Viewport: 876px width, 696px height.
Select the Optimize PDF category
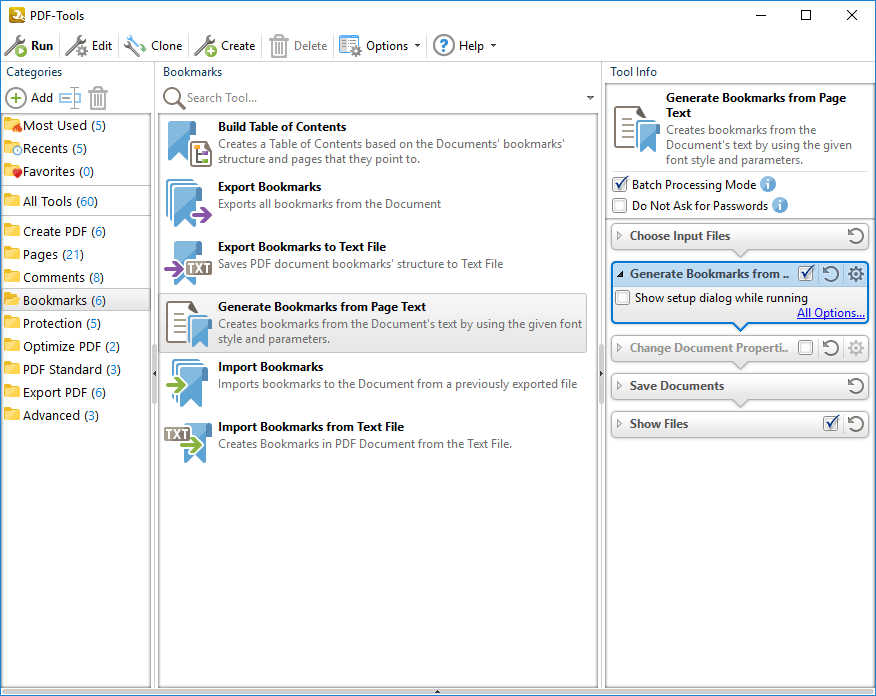click(x=76, y=346)
